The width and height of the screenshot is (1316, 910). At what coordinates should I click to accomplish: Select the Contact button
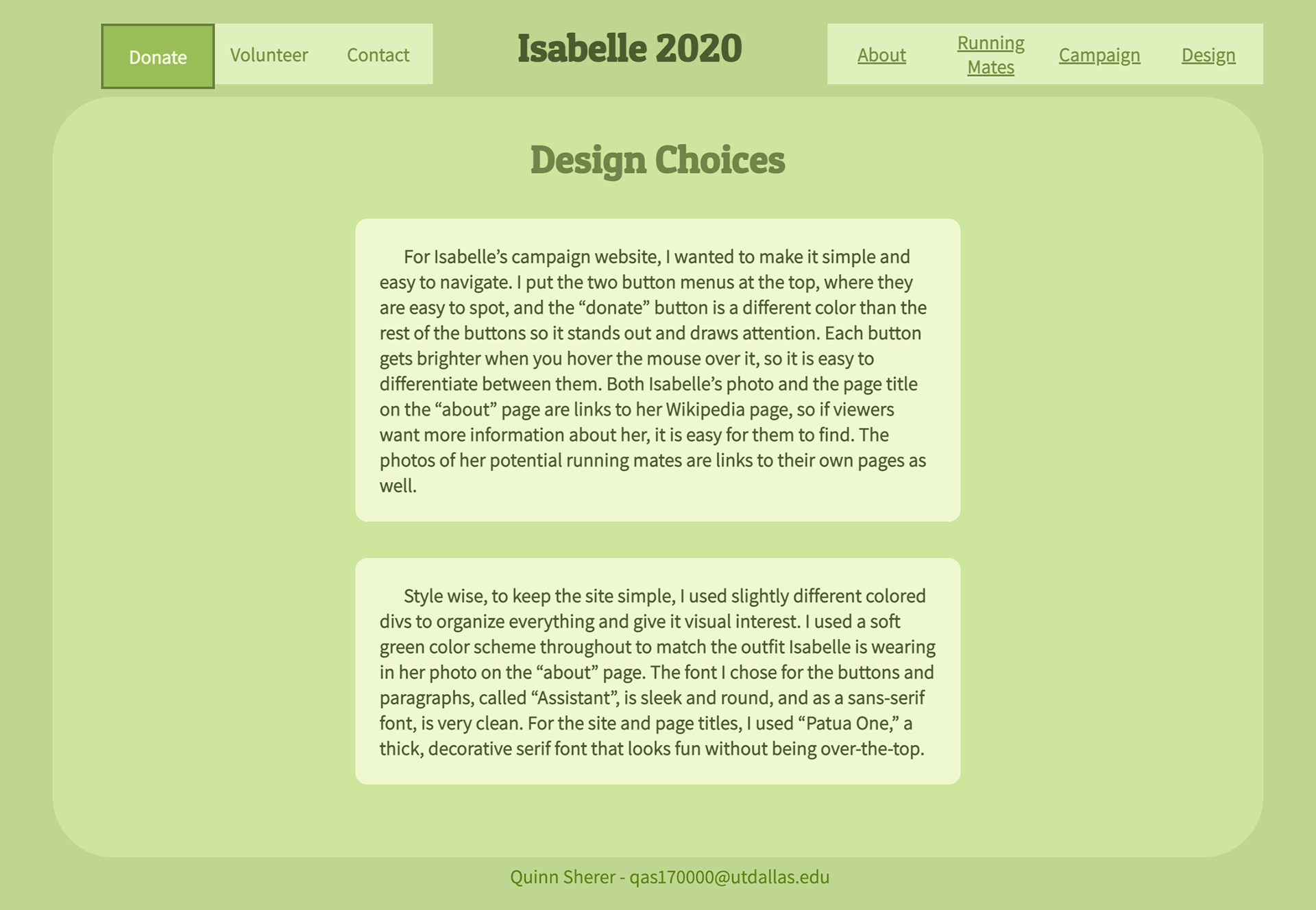point(378,54)
